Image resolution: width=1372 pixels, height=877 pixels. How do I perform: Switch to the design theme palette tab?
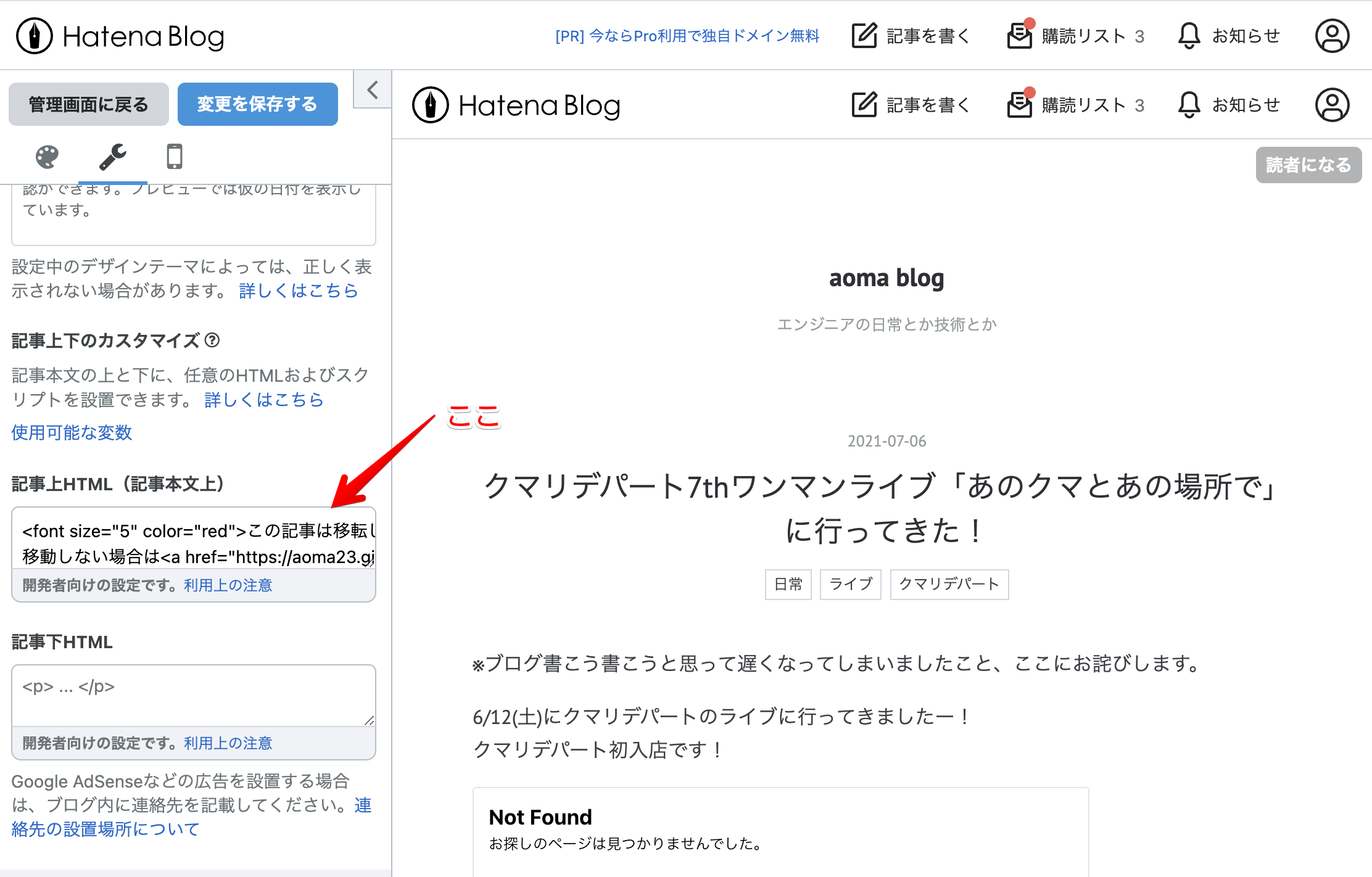pos(47,157)
